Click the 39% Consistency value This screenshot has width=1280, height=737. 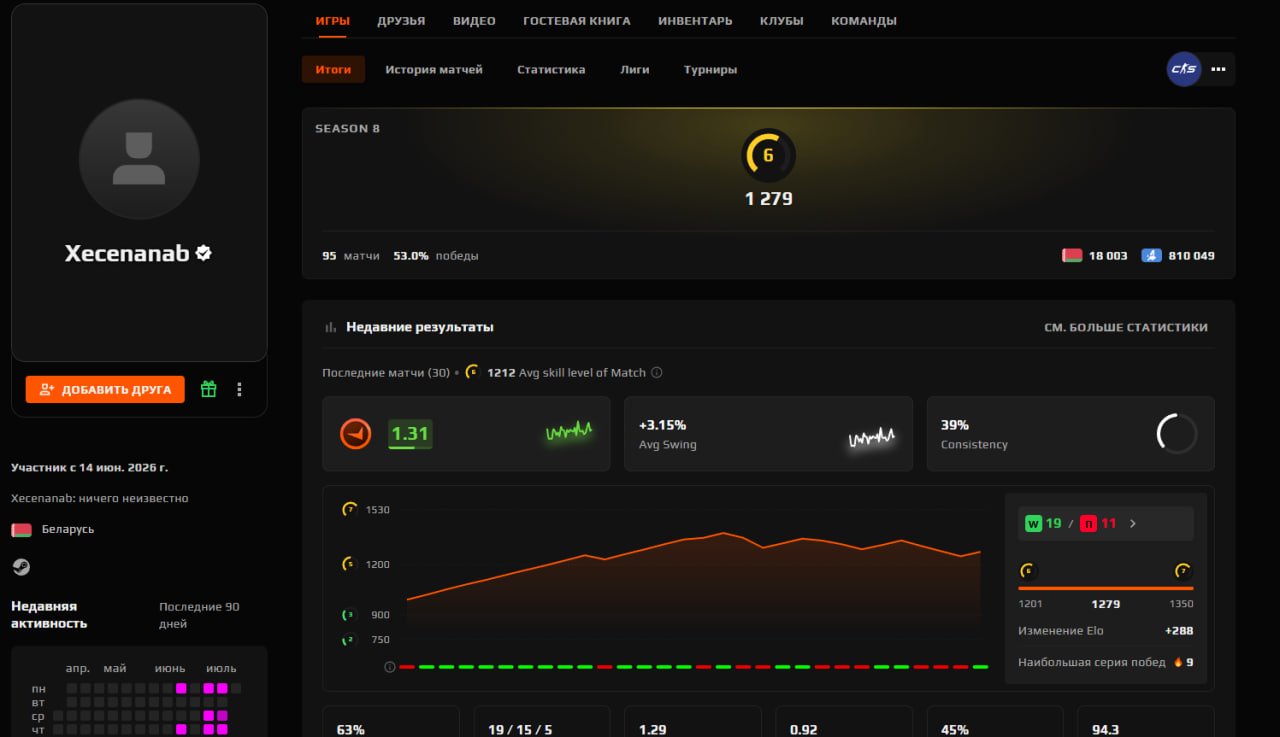pyautogui.click(x=955, y=425)
